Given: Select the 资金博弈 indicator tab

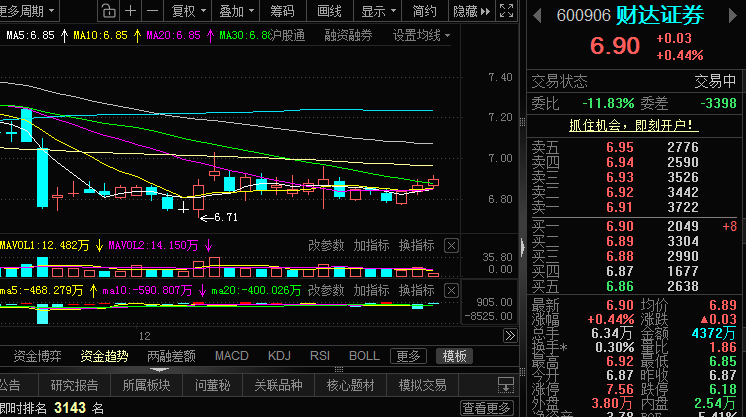Looking at the screenshot, I should coord(38,356).
